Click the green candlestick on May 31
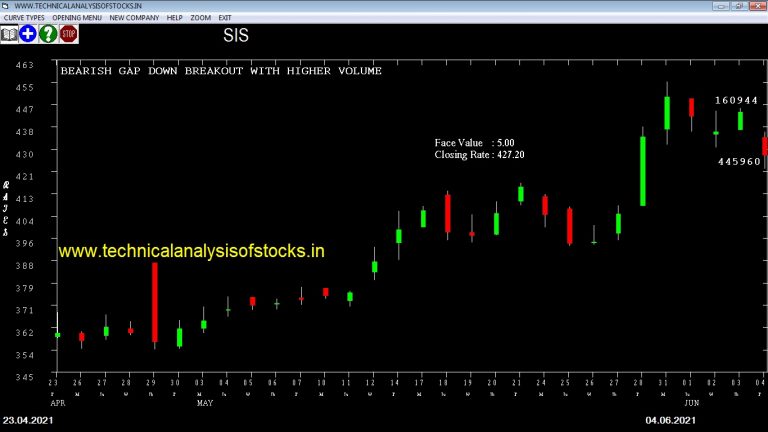This screenshot has width=768, height=432. pyautogui.click(x=667, y=113)
